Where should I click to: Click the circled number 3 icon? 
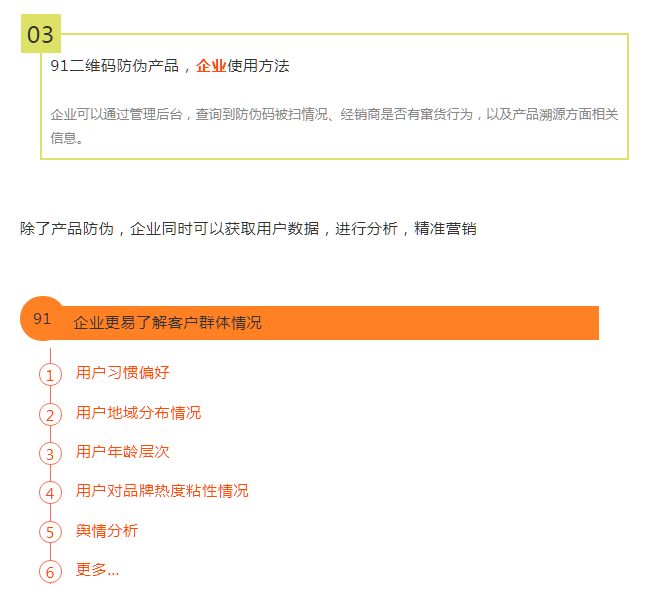51,453
